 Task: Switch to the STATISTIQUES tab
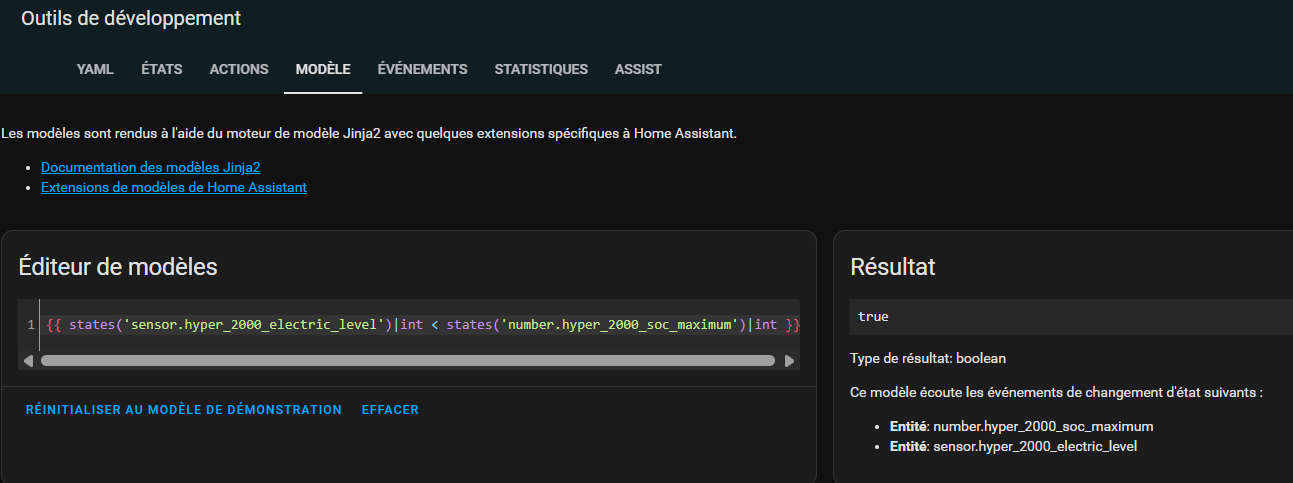[x=541, y=69]
